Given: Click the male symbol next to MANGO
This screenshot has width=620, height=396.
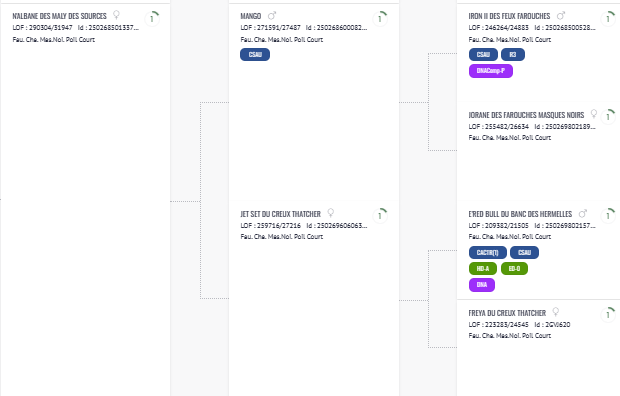Looking at the screenshot, I should [x=272, y=16].
